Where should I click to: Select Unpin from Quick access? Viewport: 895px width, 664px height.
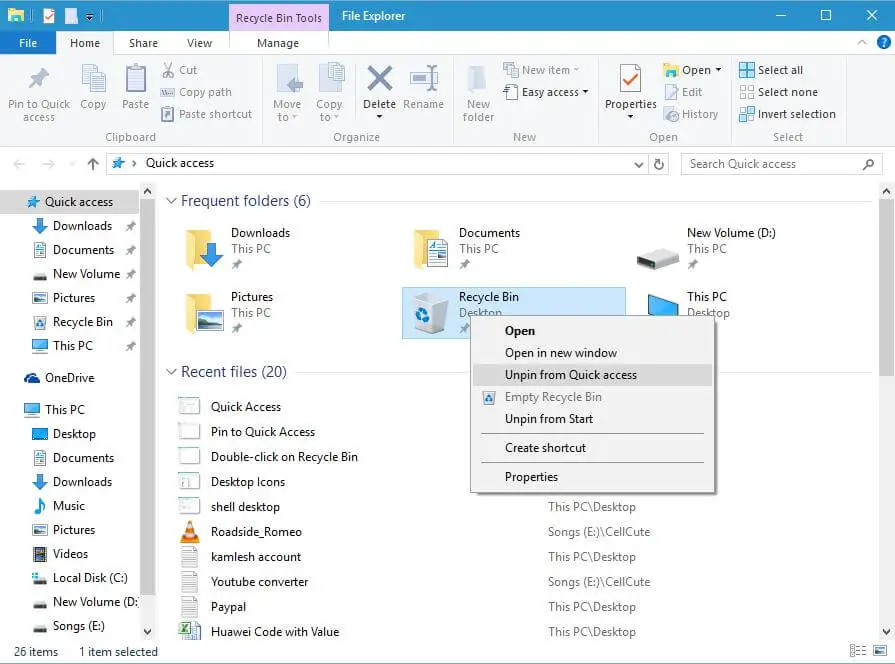click(x=592, y=375)
